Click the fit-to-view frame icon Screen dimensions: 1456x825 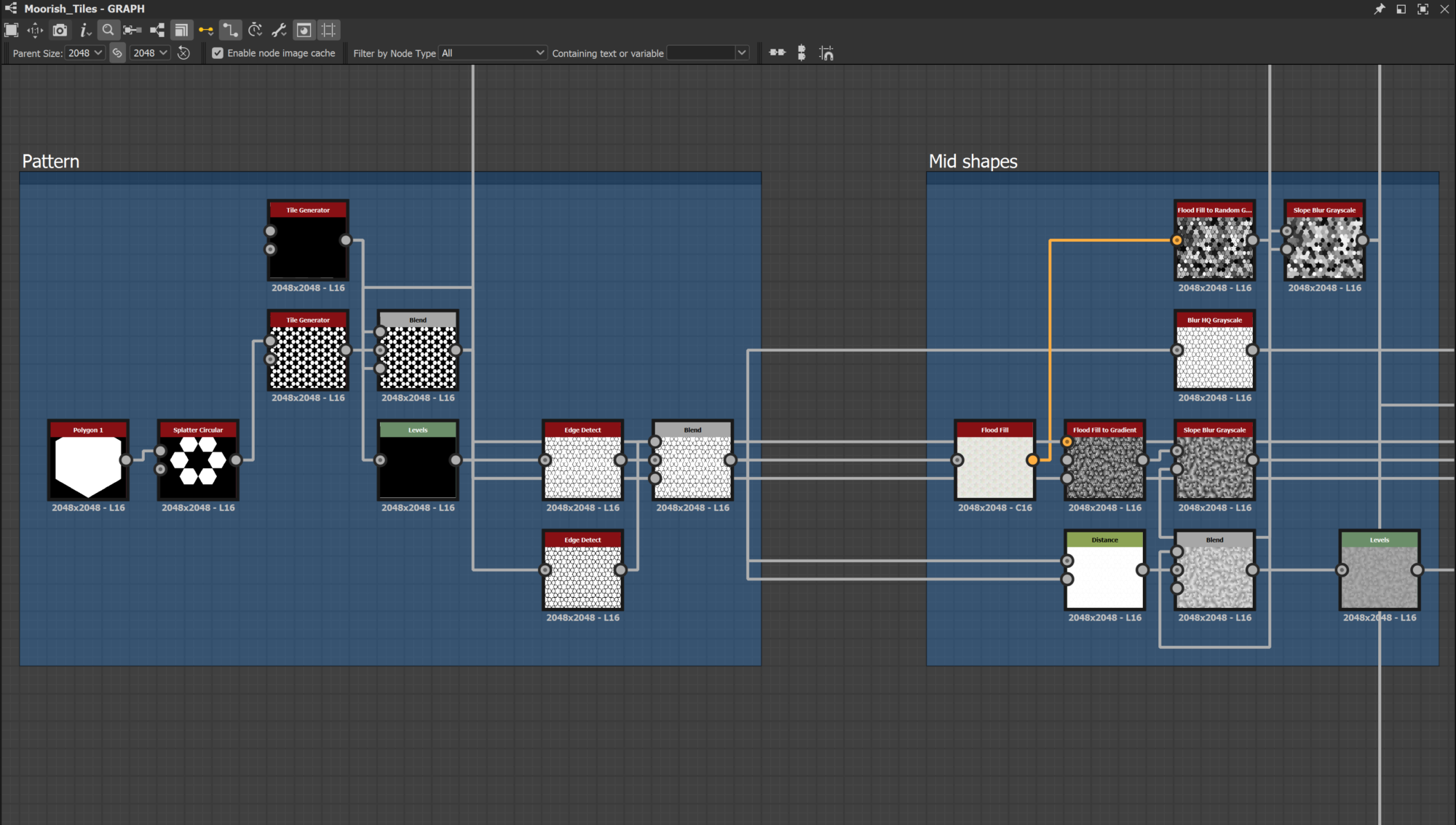point(11,30)
